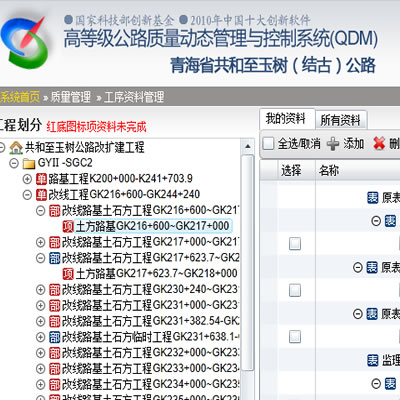Image resolution: width=400 pixels, height=400 pixels.
Task: Click the red 项 icon for 土方路基GK216+600~GK217+000
Action: coord(68,226)
